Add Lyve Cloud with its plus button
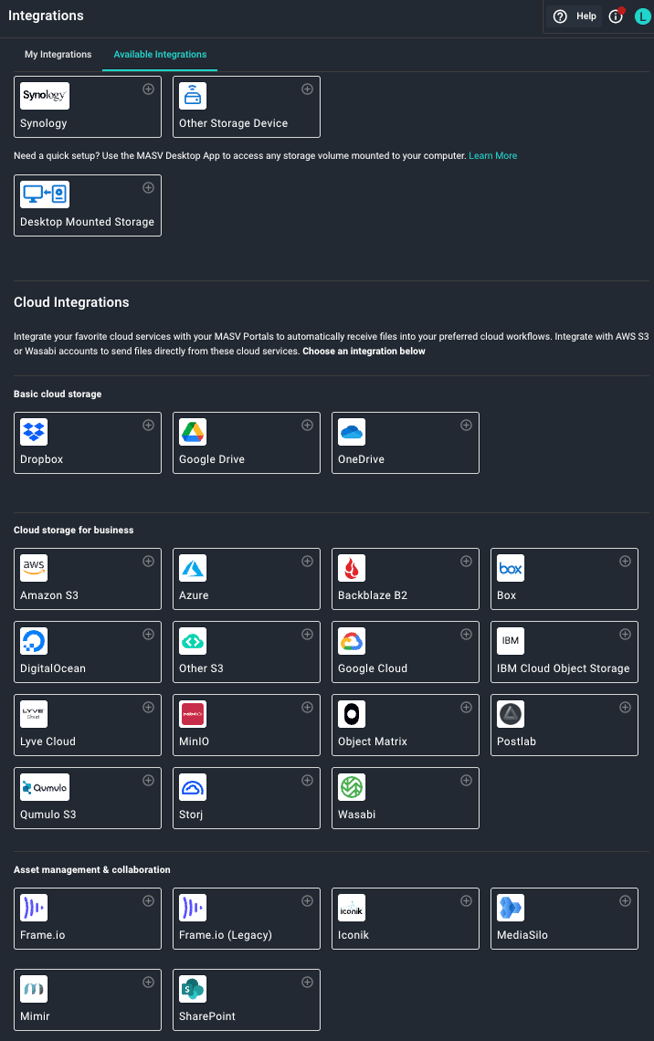The image size is (654, 1041). click(x=149, y=707)
